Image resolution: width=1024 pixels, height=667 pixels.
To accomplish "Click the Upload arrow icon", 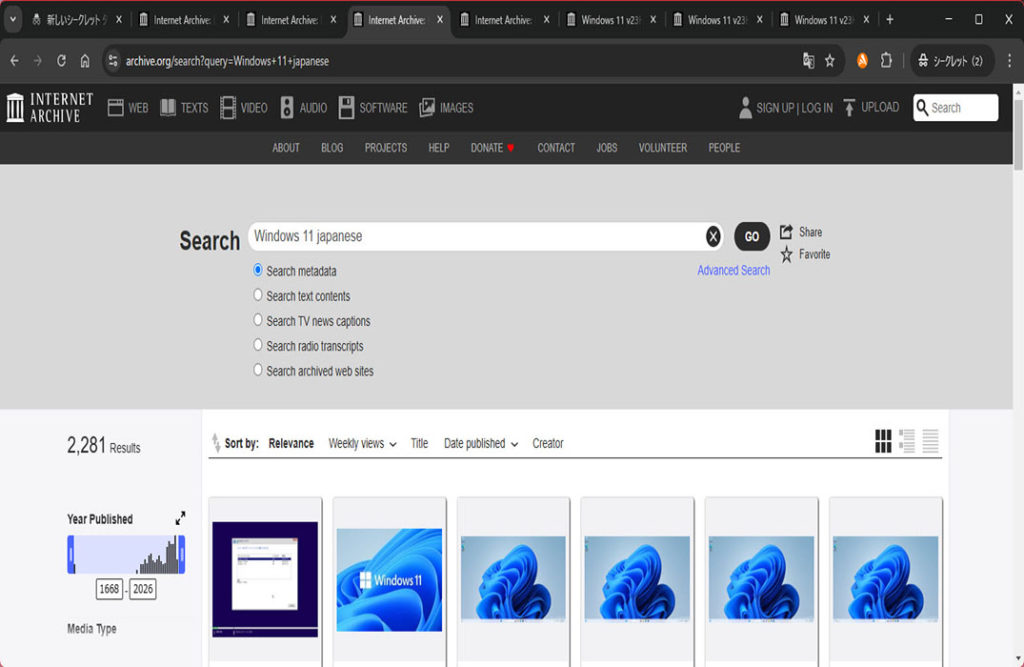I will pos(849,107).
